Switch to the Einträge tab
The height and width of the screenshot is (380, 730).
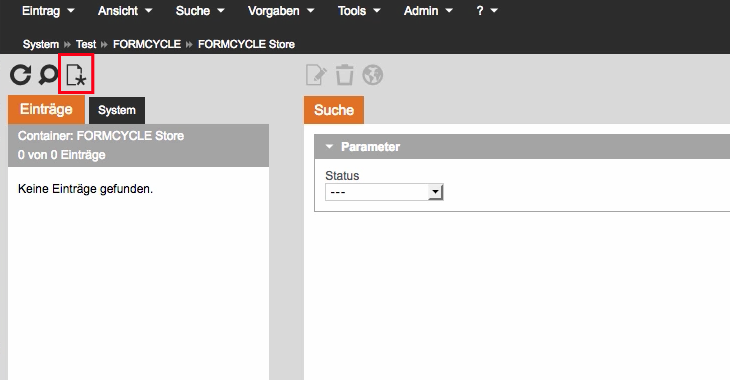point(46,109)
